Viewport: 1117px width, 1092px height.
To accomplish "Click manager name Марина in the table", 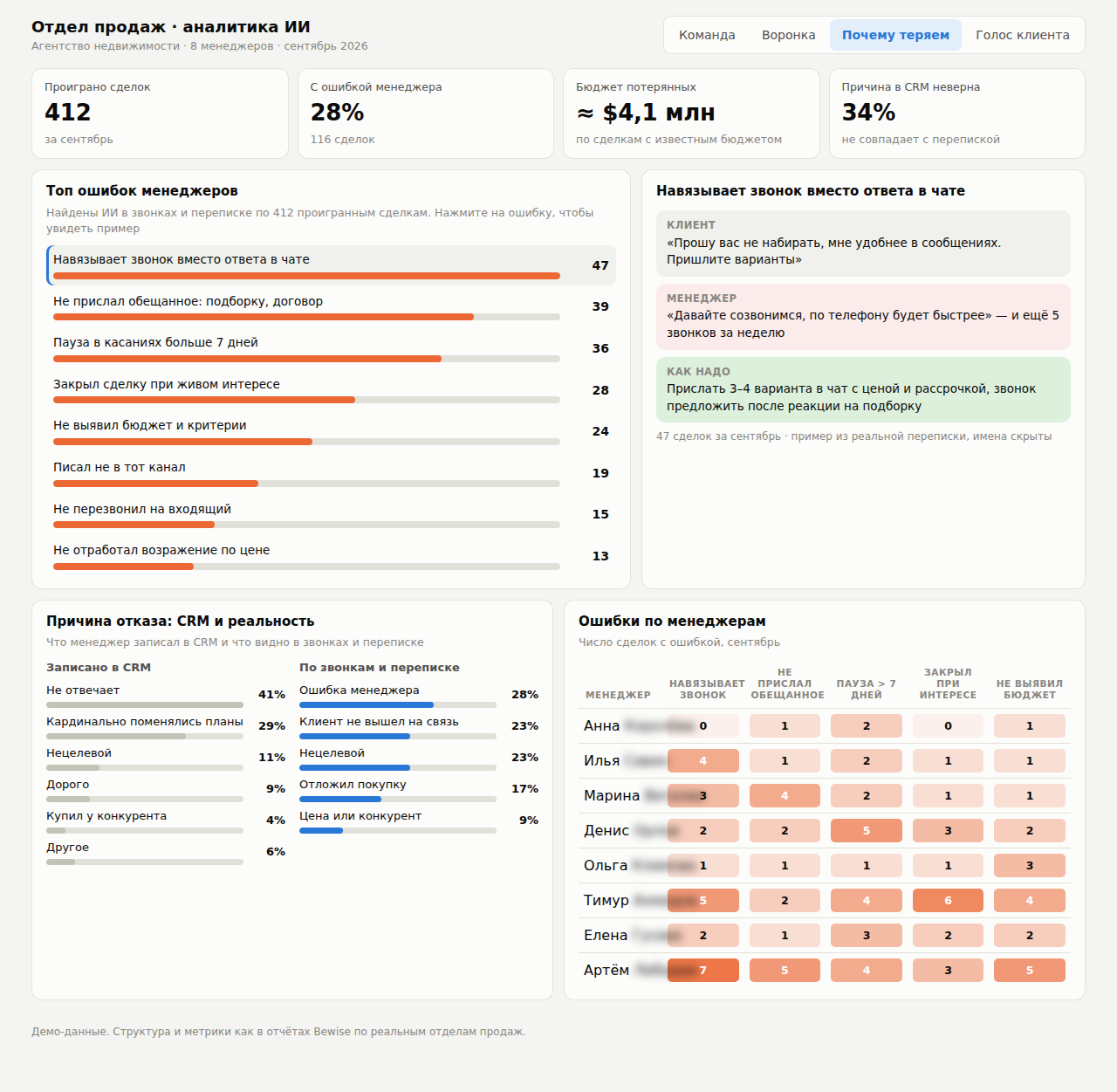I will 612,795.
